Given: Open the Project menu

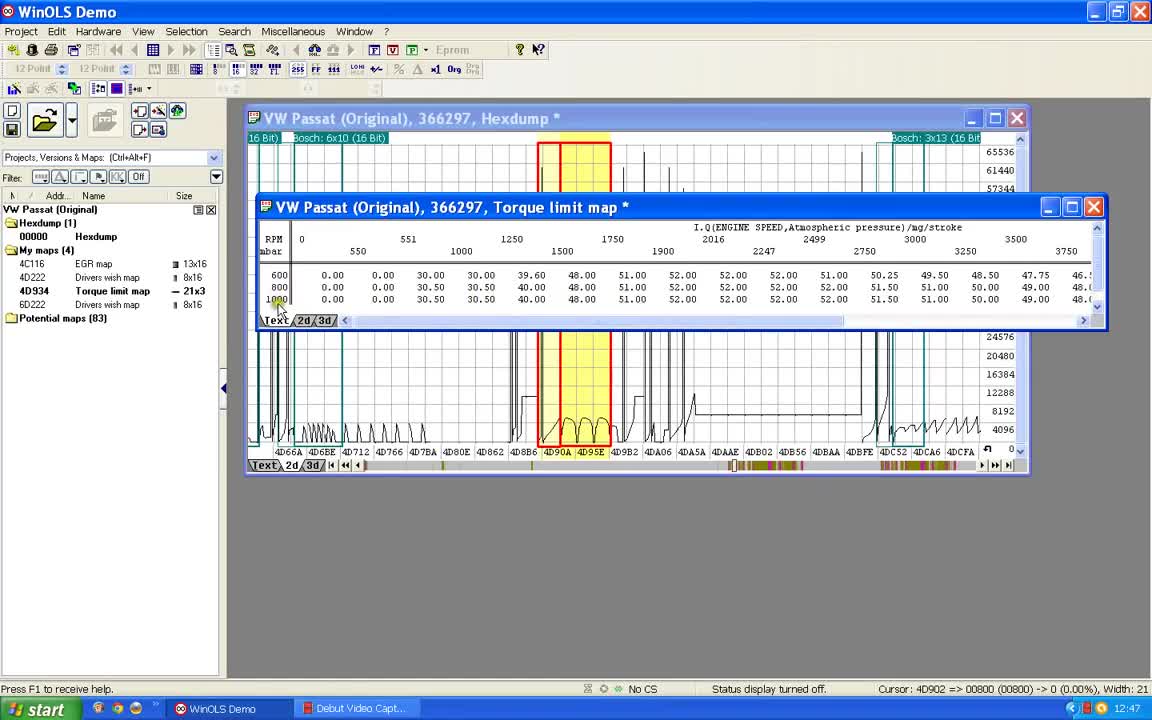Looking at the screenshot, I should coord(21,32).
